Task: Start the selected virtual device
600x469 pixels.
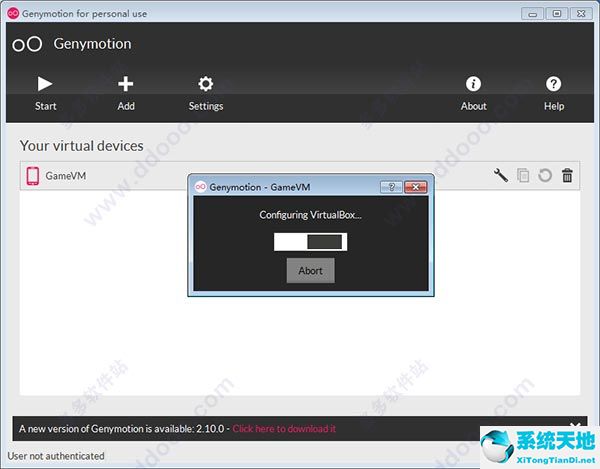Action: click(x=45, y=93)
